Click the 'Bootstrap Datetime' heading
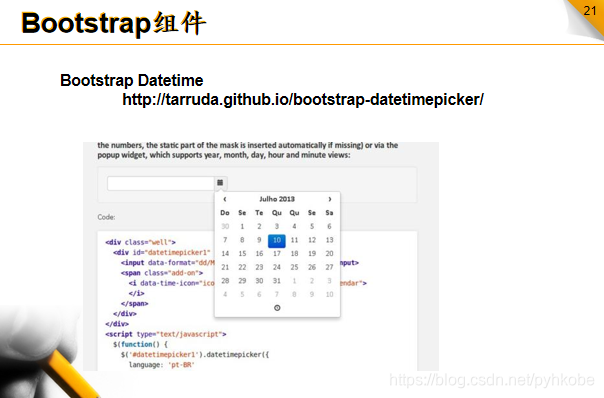Screen dimensions: 604x398 coord(131,81)
